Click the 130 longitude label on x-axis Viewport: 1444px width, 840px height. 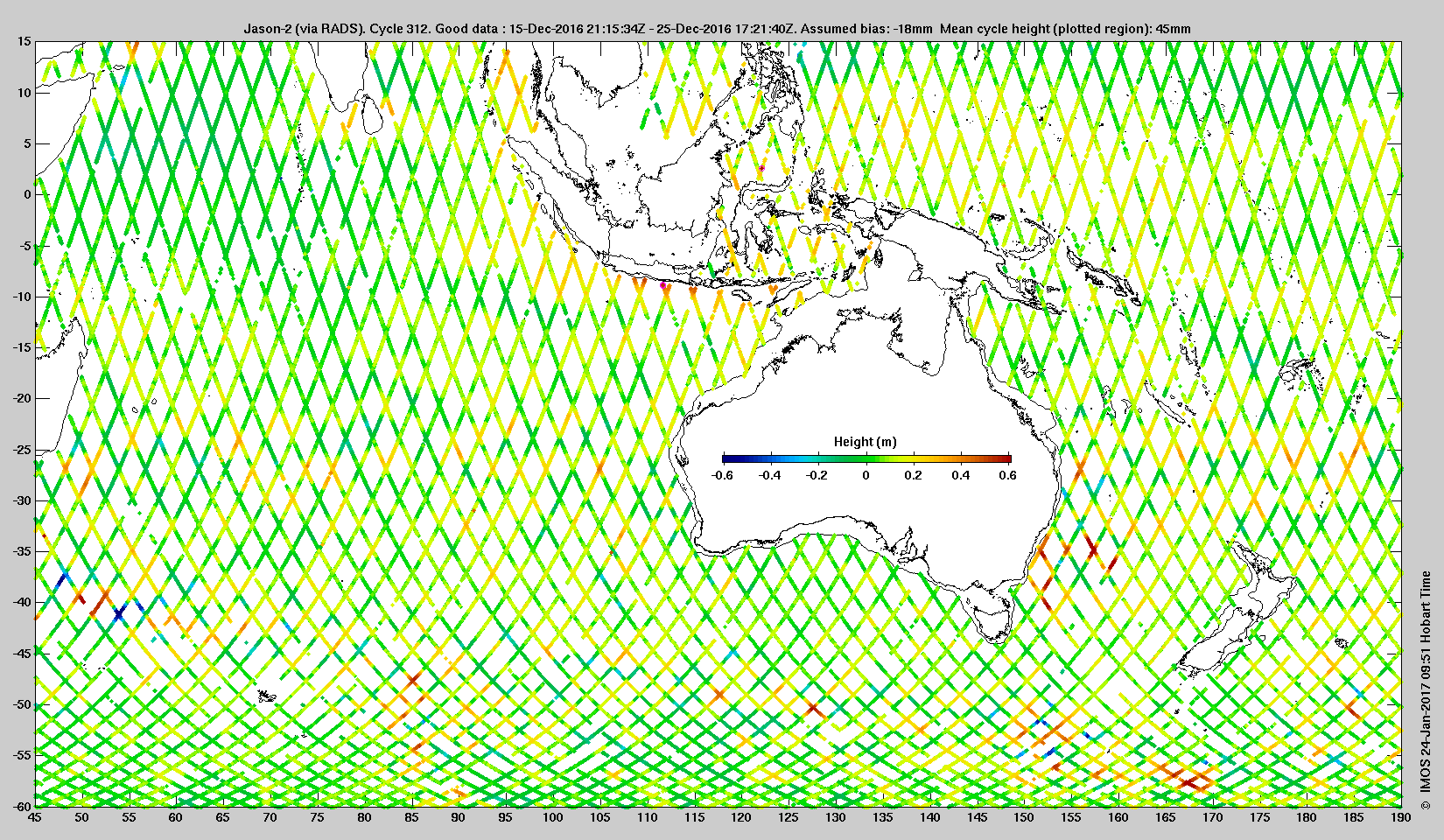836,818
